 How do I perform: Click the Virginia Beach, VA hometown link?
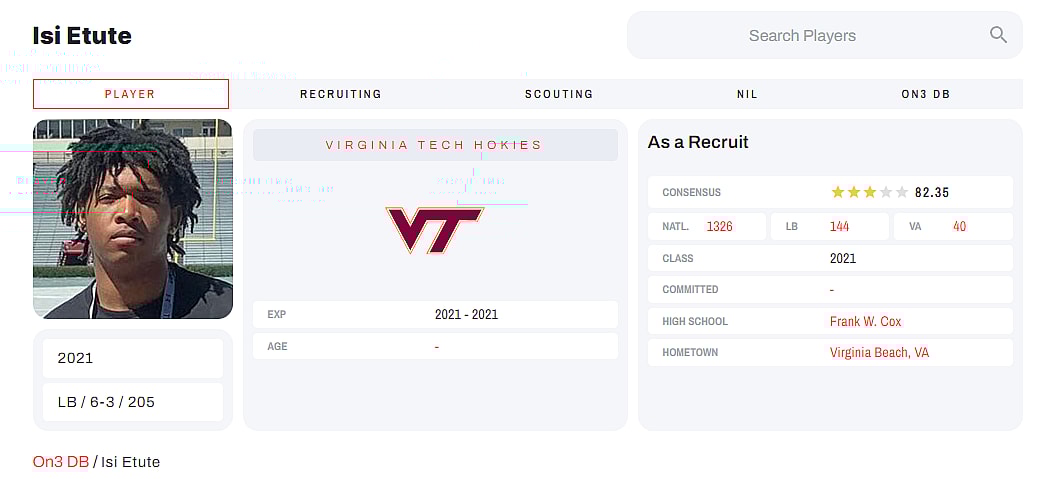879,353
